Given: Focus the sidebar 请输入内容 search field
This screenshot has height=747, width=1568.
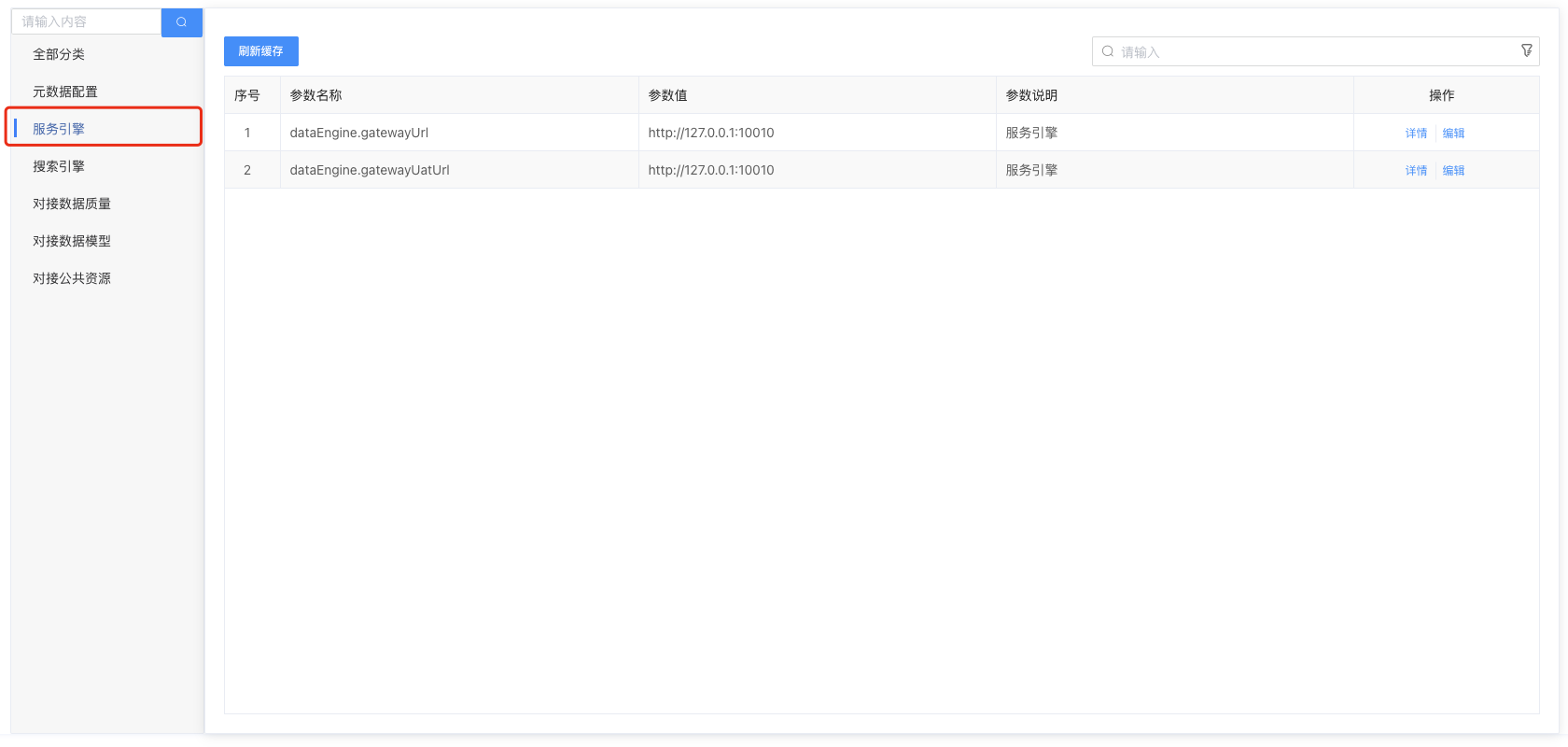Looking at the screenshot, I should pos(87,21).
